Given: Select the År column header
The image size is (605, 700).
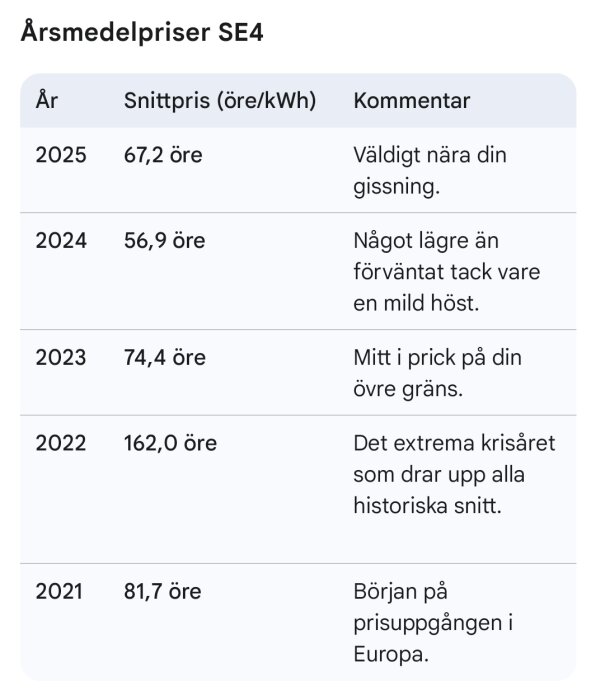Looking at the screenshot, I should click(47, 100).
